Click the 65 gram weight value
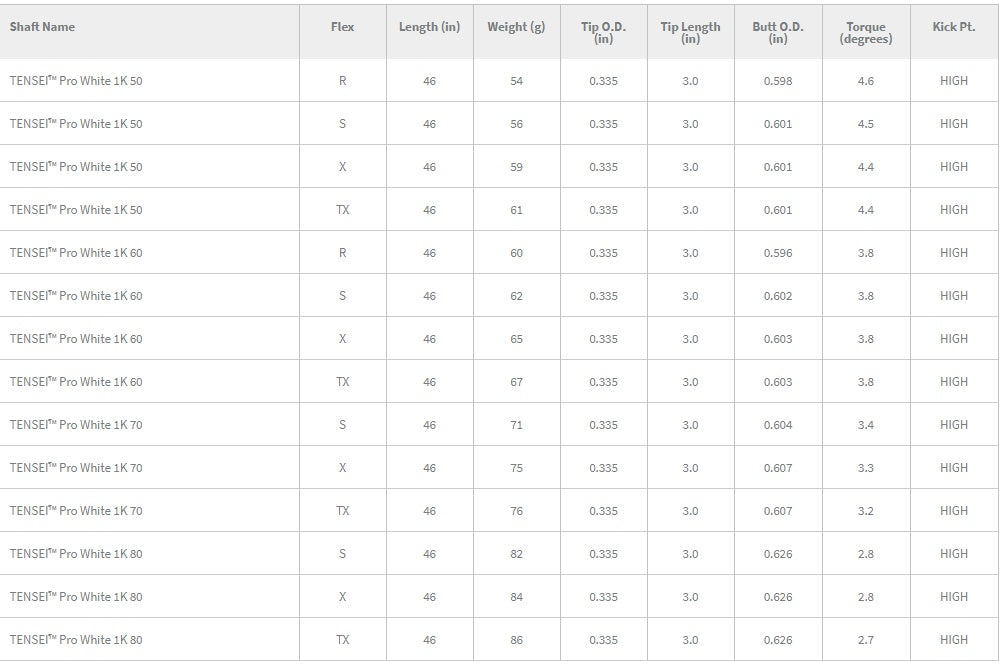 (x=516, y=339)
